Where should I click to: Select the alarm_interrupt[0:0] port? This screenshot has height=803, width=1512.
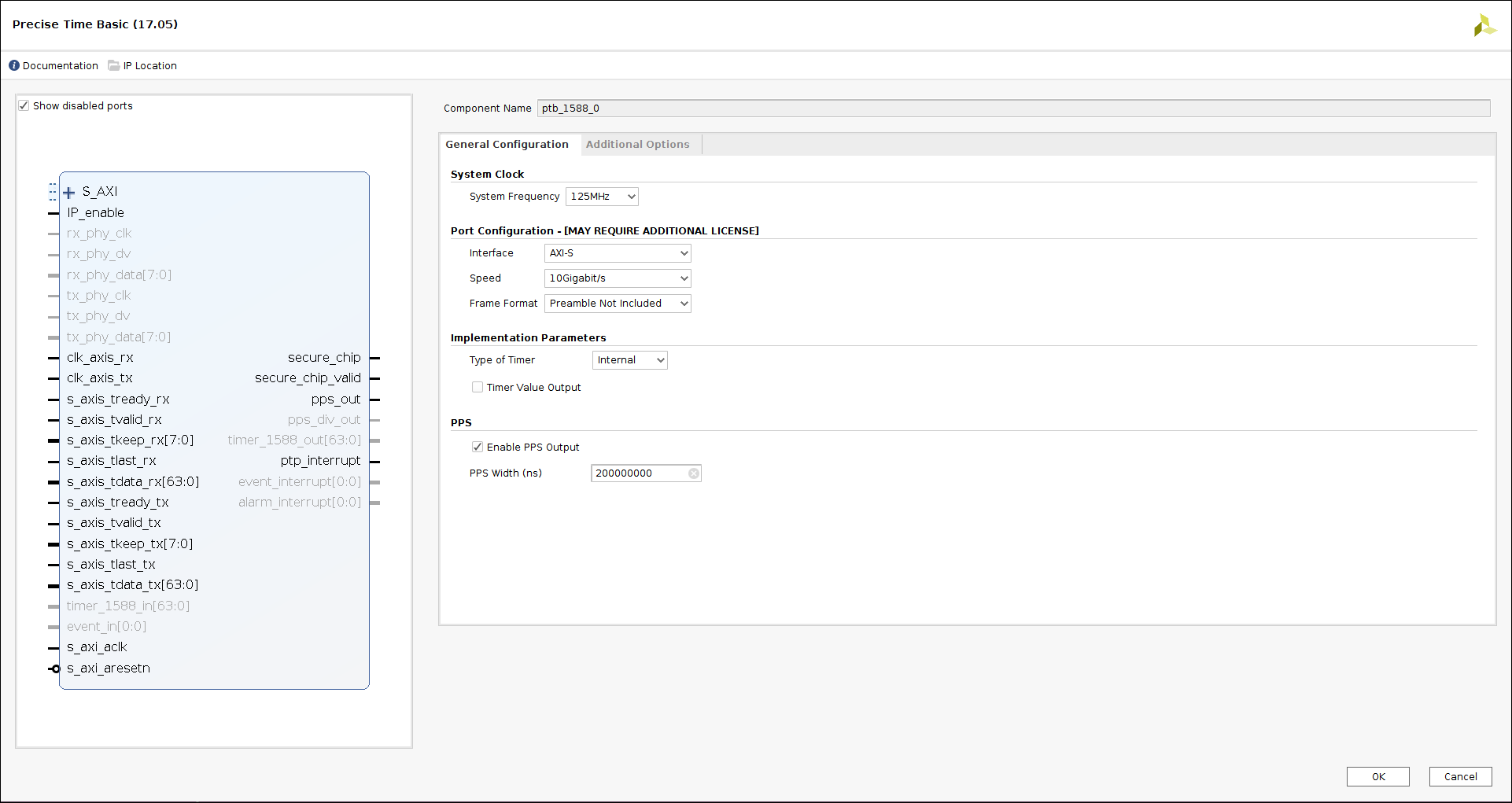(x=300, y=503)
